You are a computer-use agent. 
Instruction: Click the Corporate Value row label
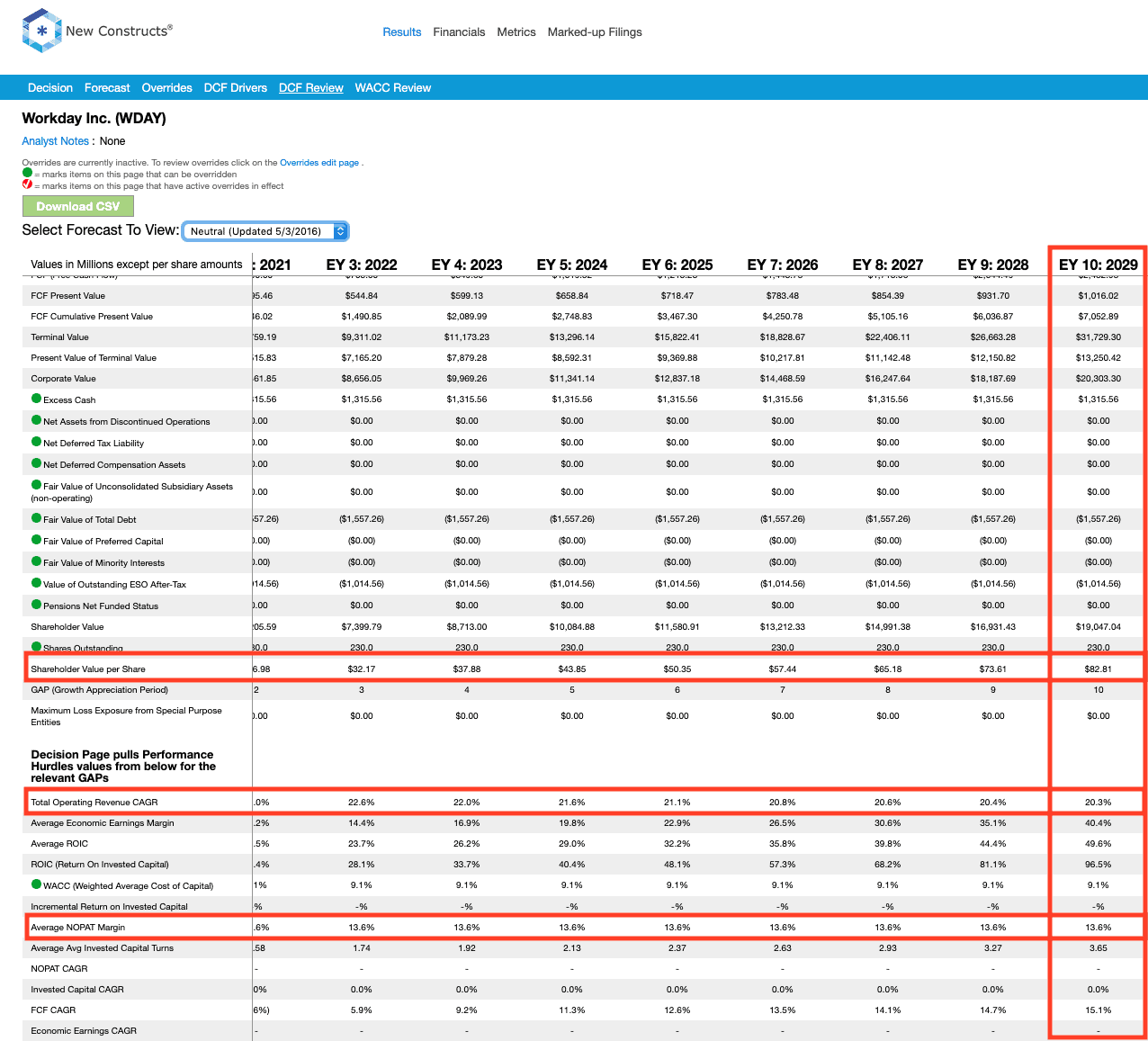64,378
